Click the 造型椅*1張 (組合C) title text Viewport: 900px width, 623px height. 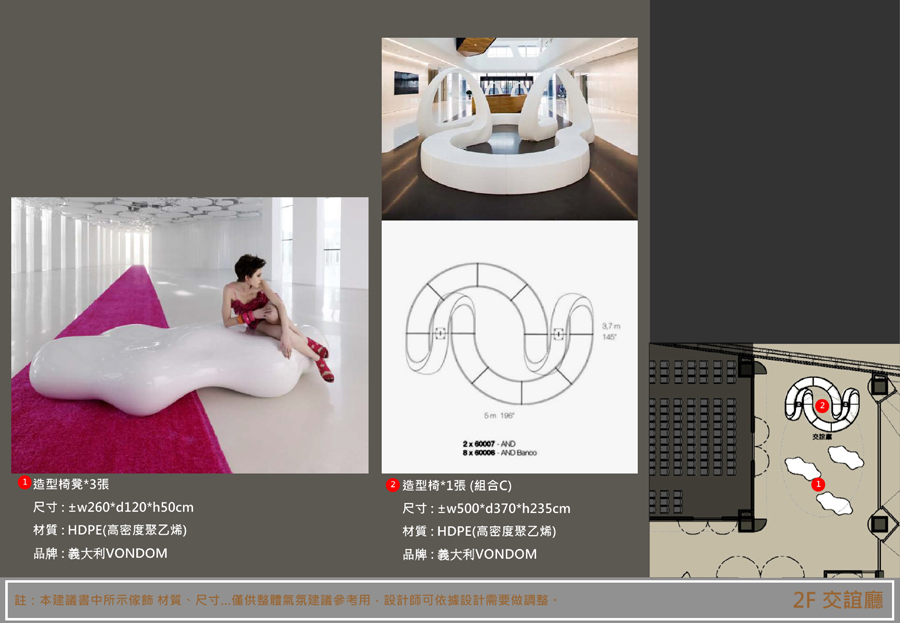coord(456,485)
